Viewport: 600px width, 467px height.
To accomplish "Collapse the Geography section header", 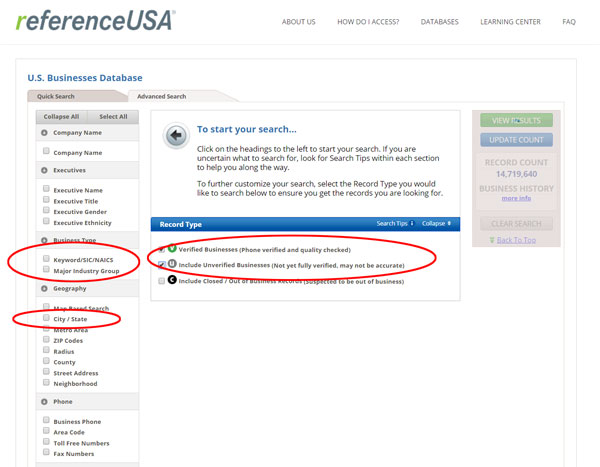I will click(87, 288).
